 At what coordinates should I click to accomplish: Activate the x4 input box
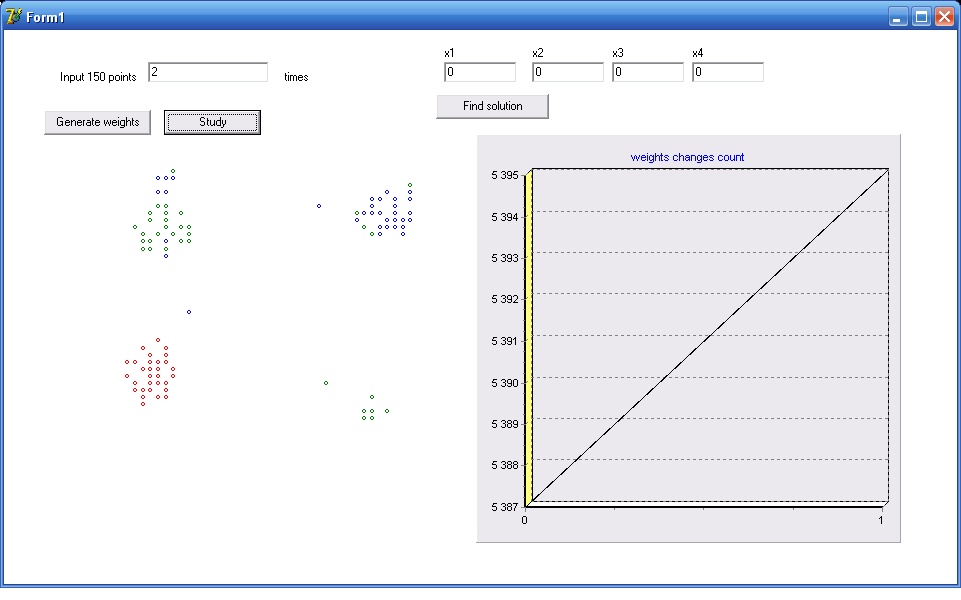point(728,72)
